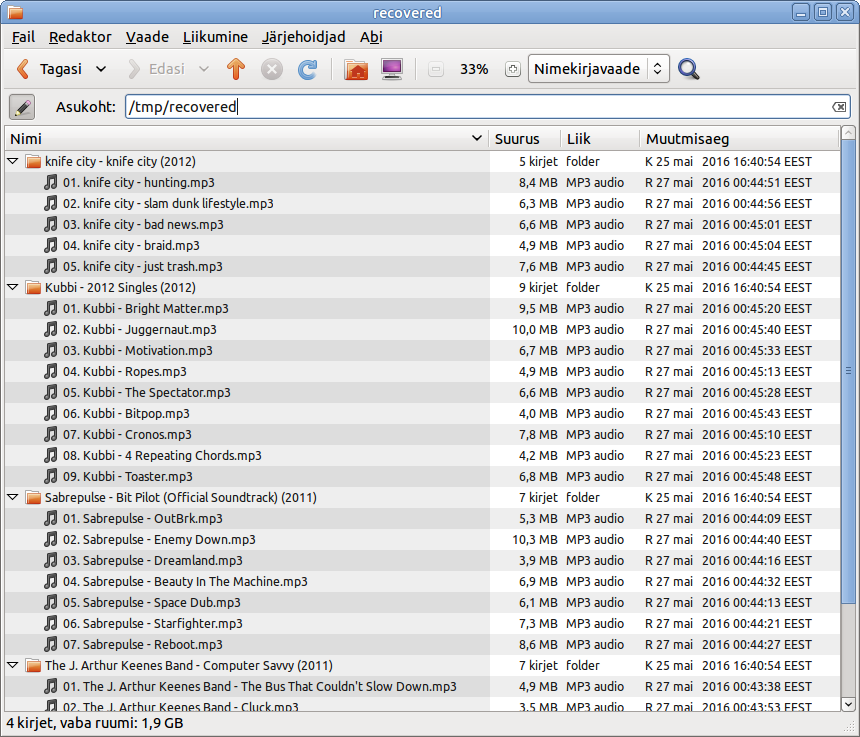Image resolution: width=860 pixels, height=737 pixels.
Task: Select the music icon for hunting.mp3
Action: (50, 182)
